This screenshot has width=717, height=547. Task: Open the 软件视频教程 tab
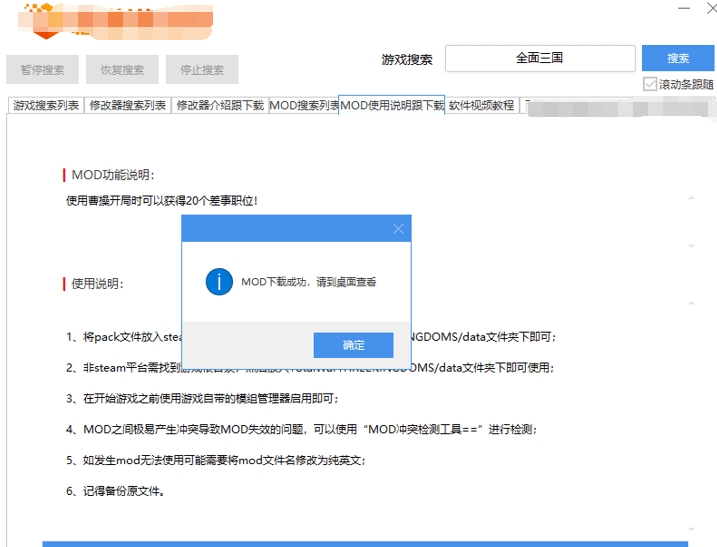[482, 105]
